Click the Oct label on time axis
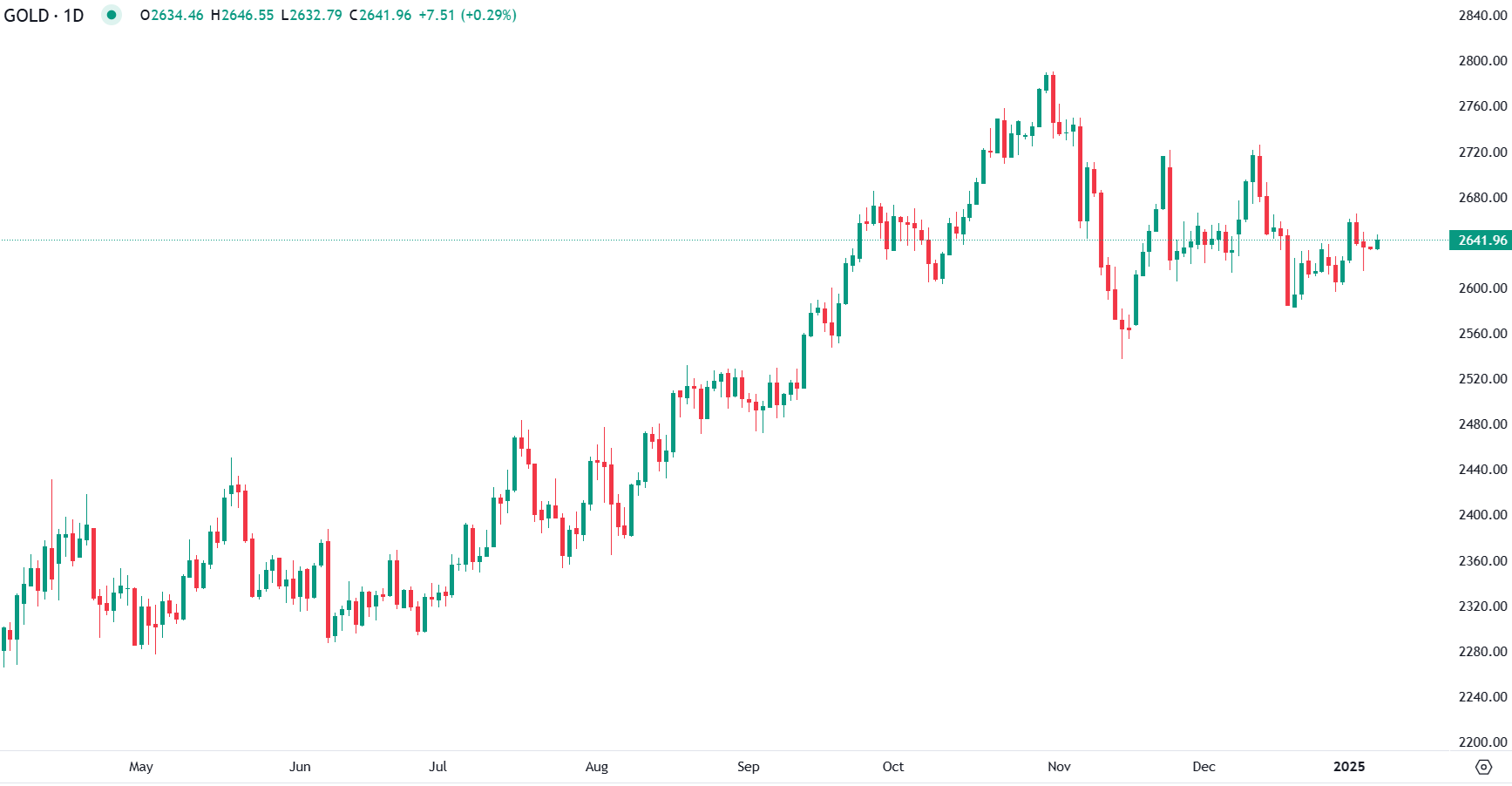1512x786 pixels. click(x=893, y=767)
